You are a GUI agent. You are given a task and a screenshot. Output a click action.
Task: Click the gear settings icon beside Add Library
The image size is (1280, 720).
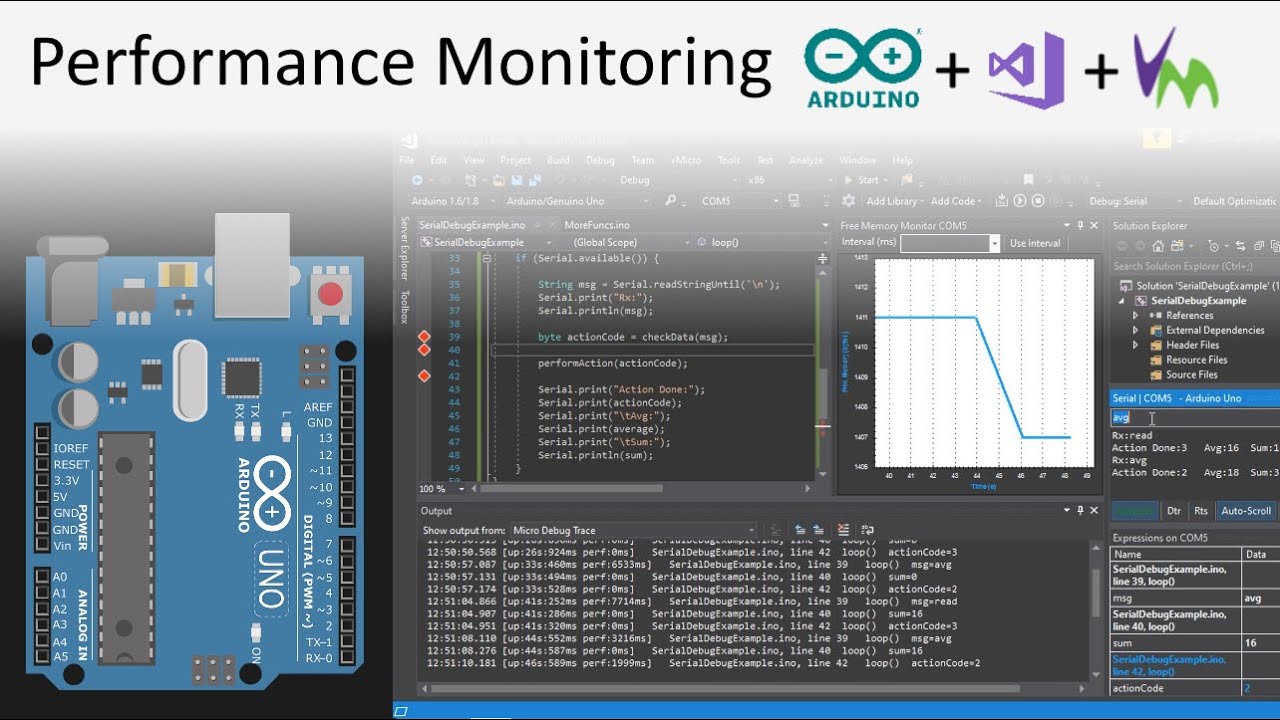point(849,201)
